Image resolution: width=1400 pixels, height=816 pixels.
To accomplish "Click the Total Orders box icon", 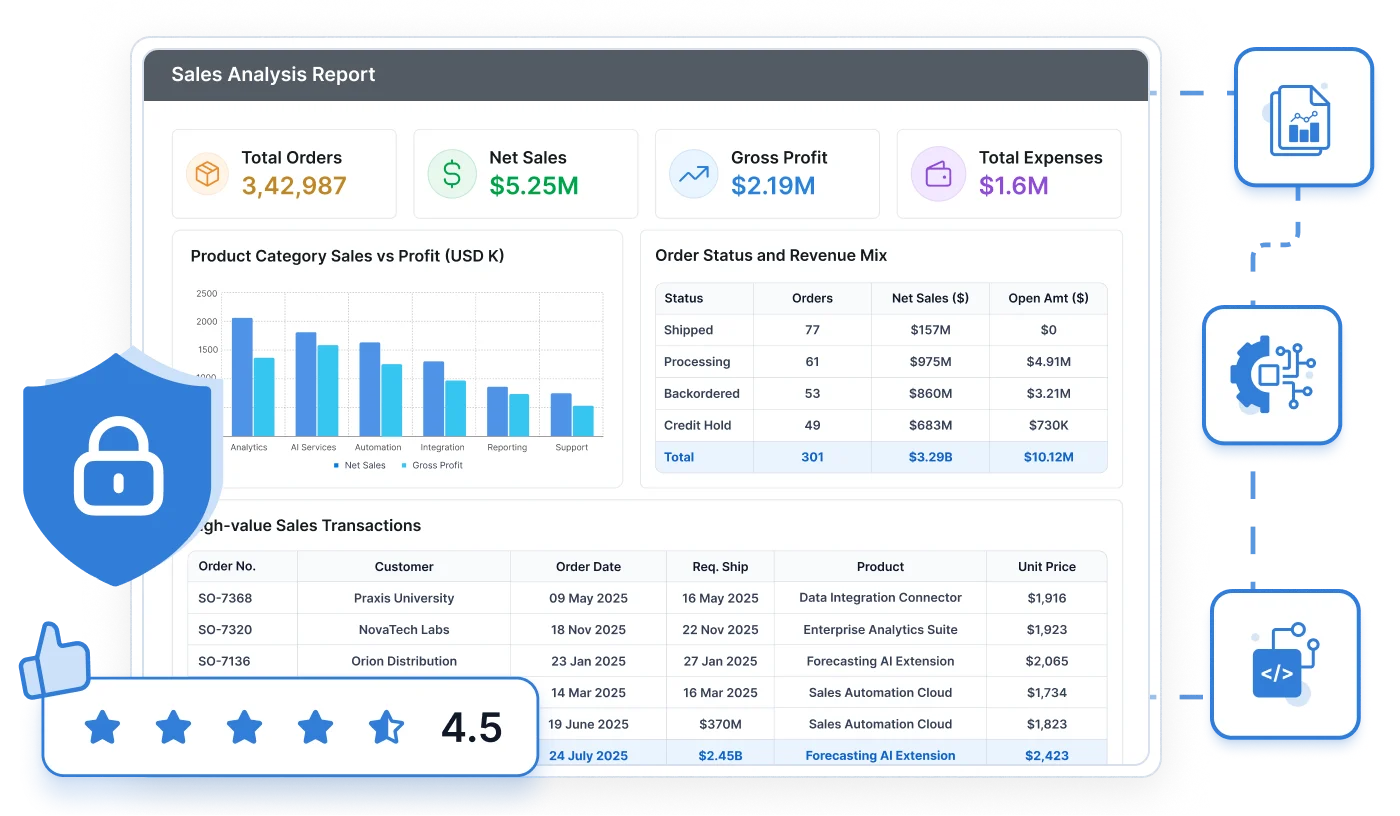I will click(x=208, y=174).
